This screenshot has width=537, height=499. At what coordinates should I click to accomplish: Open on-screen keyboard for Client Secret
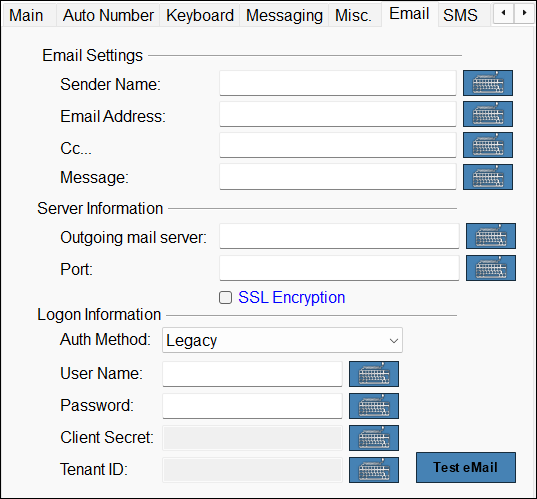click(x=374, y=438)
